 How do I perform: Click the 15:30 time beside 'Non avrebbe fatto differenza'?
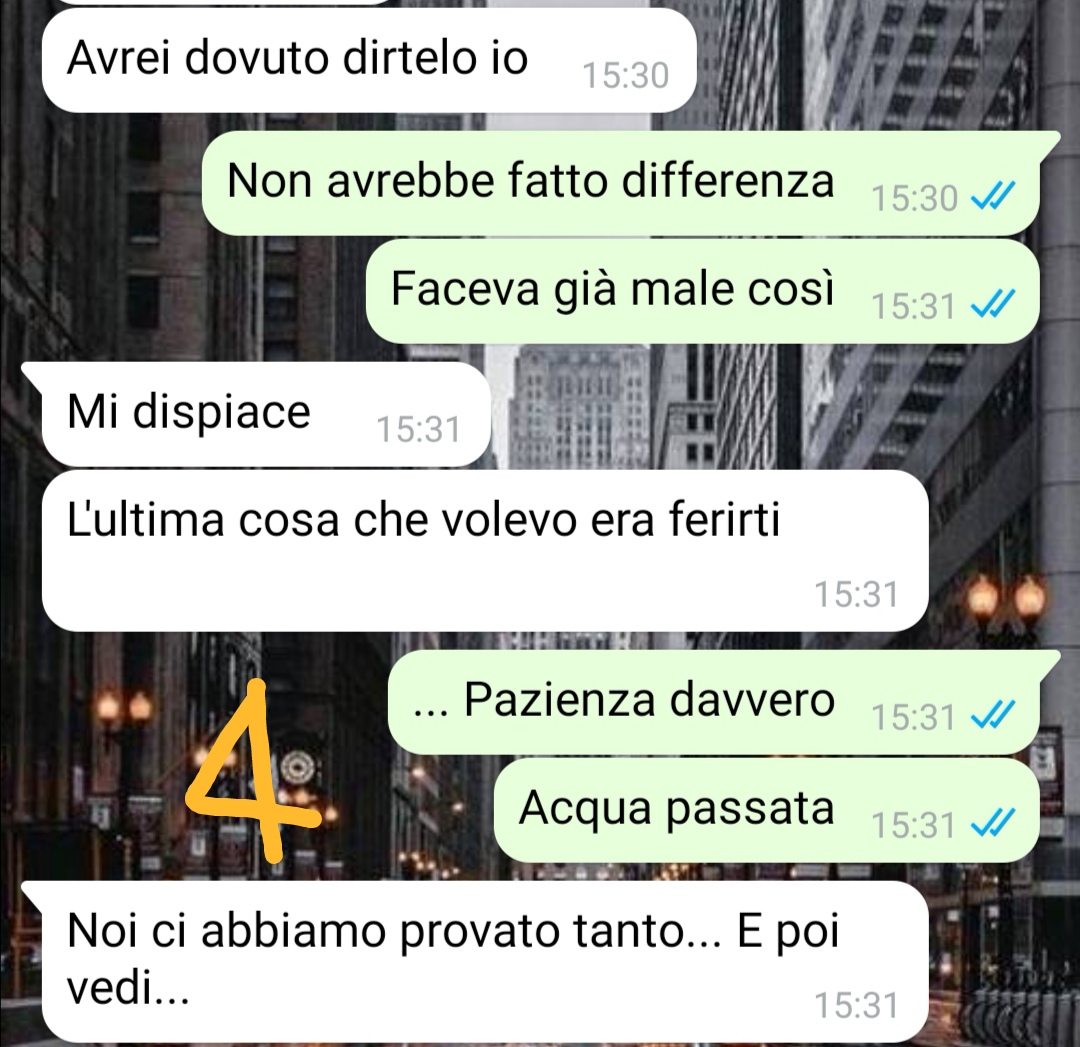914,199
